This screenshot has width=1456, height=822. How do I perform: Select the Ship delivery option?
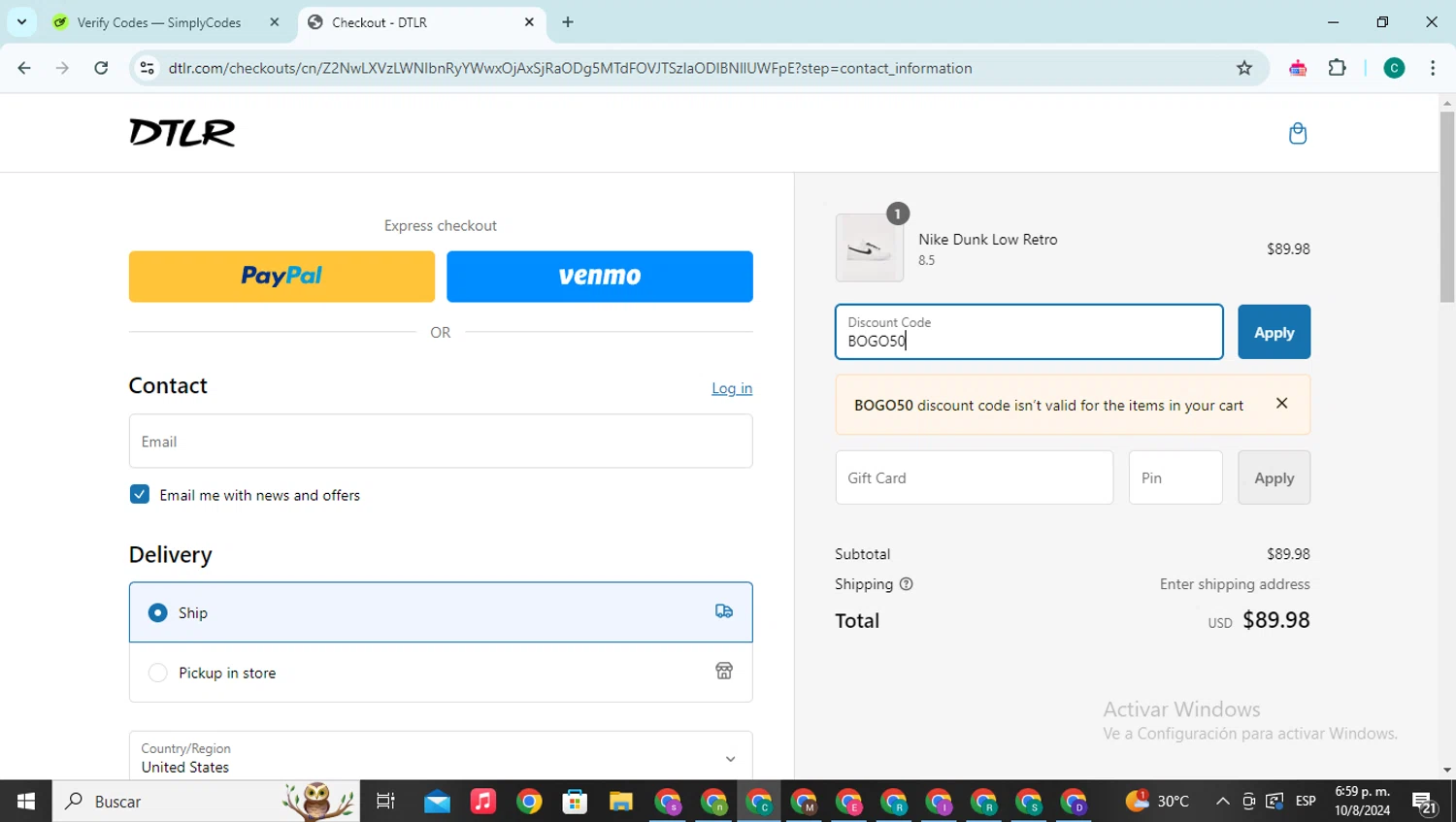(x=441, y=612)
